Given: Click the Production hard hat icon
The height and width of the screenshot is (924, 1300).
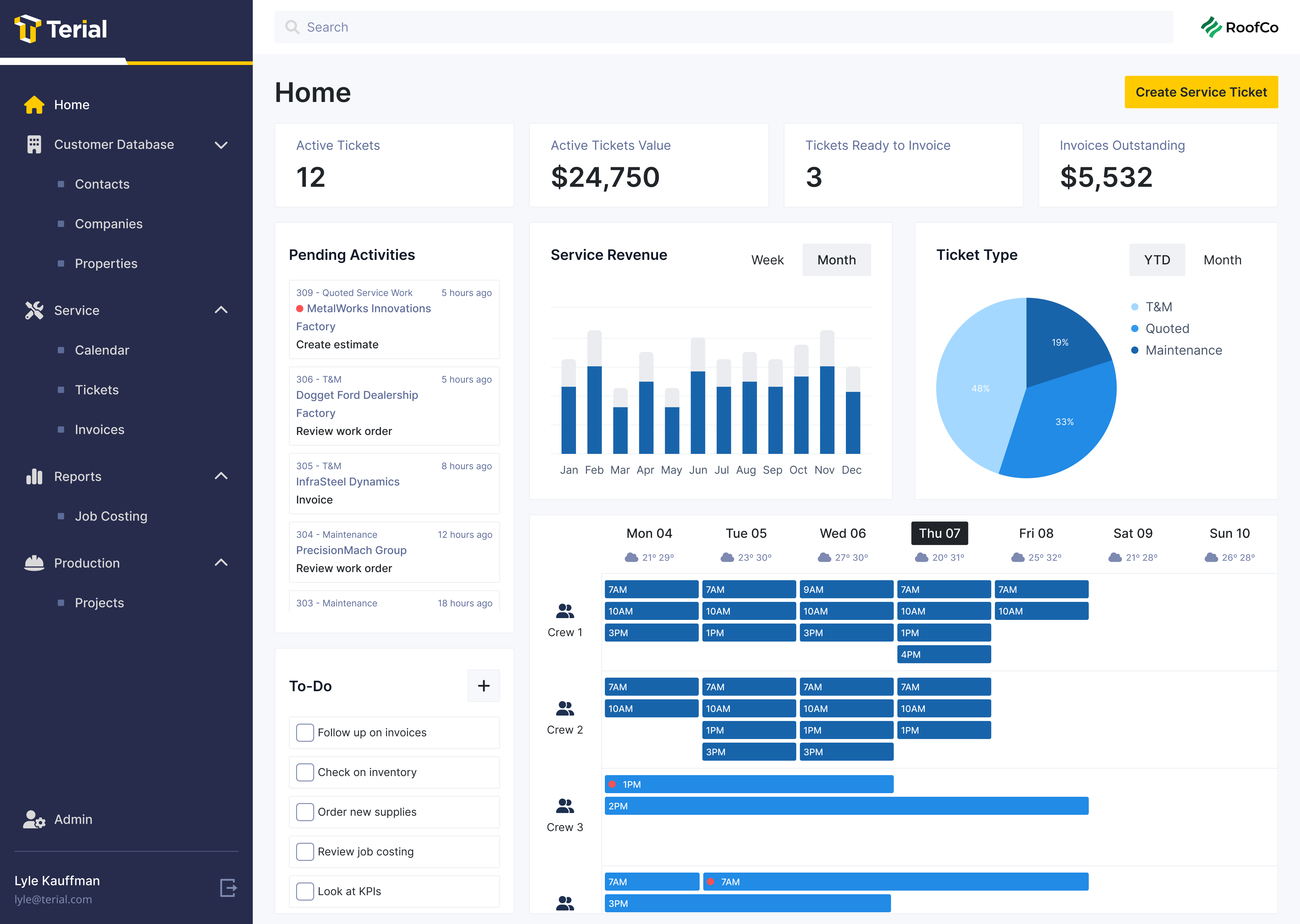Looking at the screenshot, I should [x=34, y=563].
